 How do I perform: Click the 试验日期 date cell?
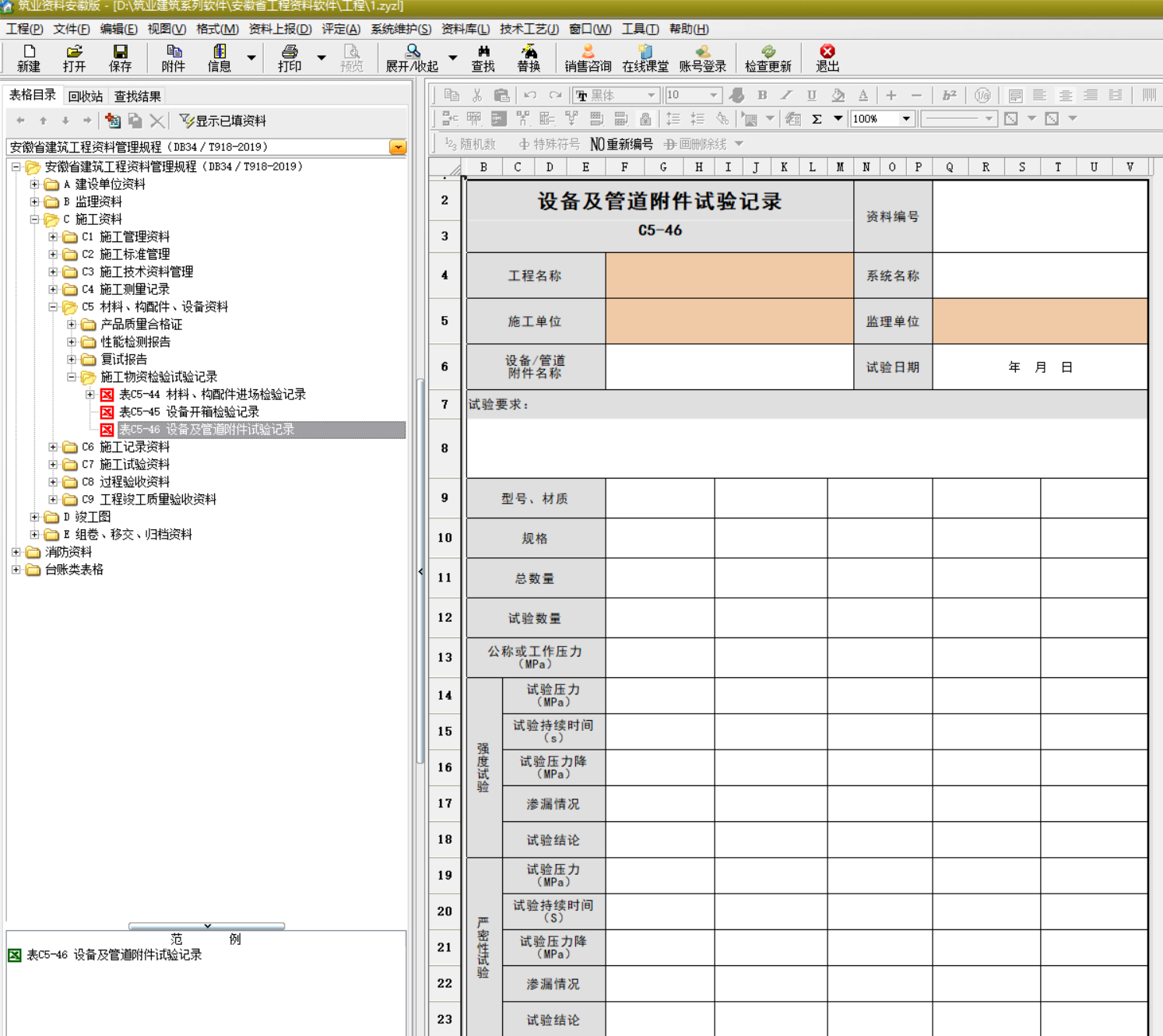1040,367
